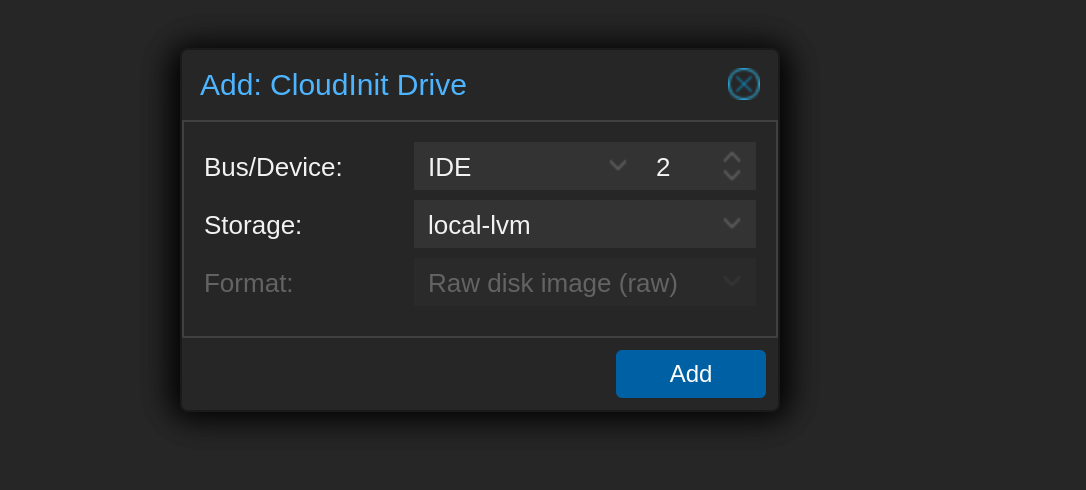Open the IDE bus type dropdown arrow
This screenshot has height=490, width=1086.
click(x=618, y=166)
